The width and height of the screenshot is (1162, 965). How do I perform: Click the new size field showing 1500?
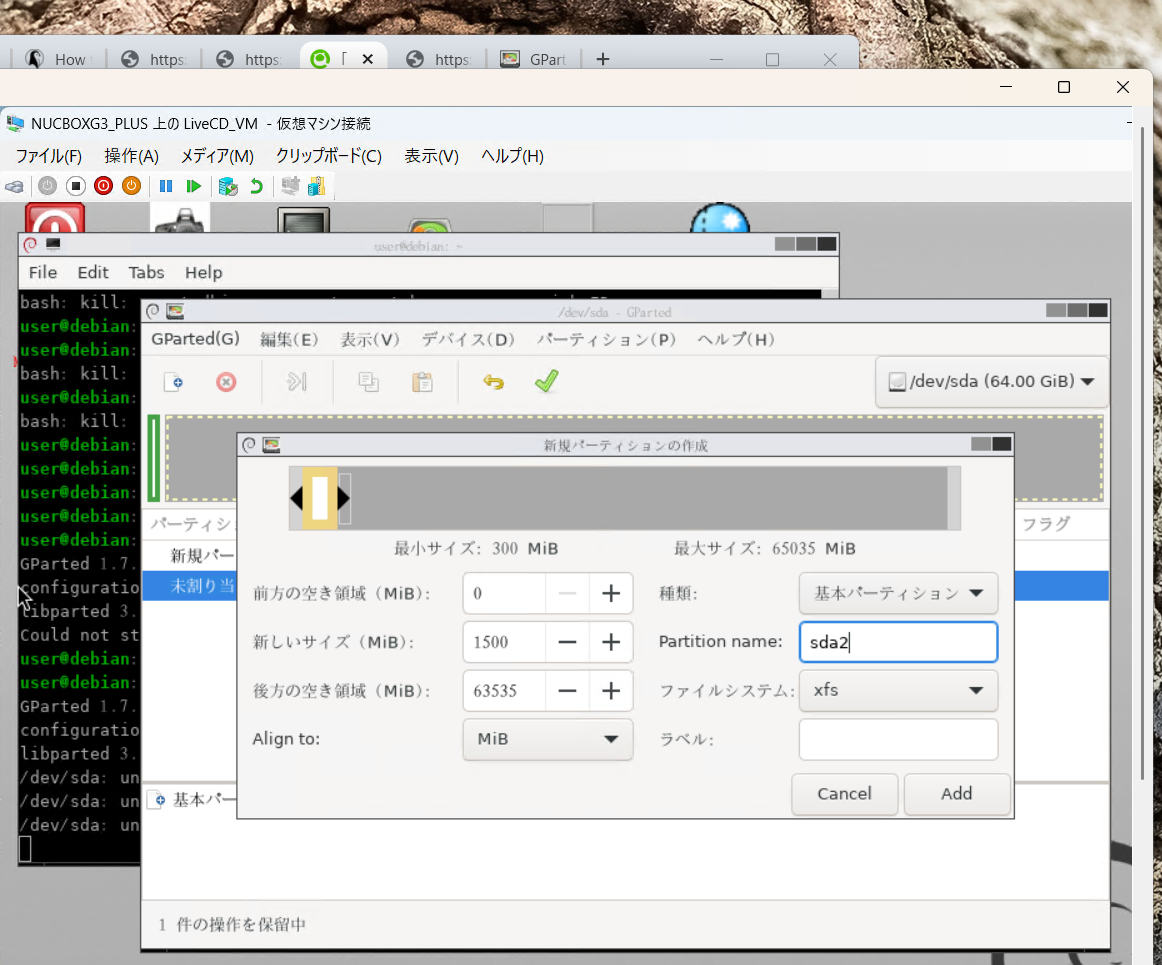[505, 642]
